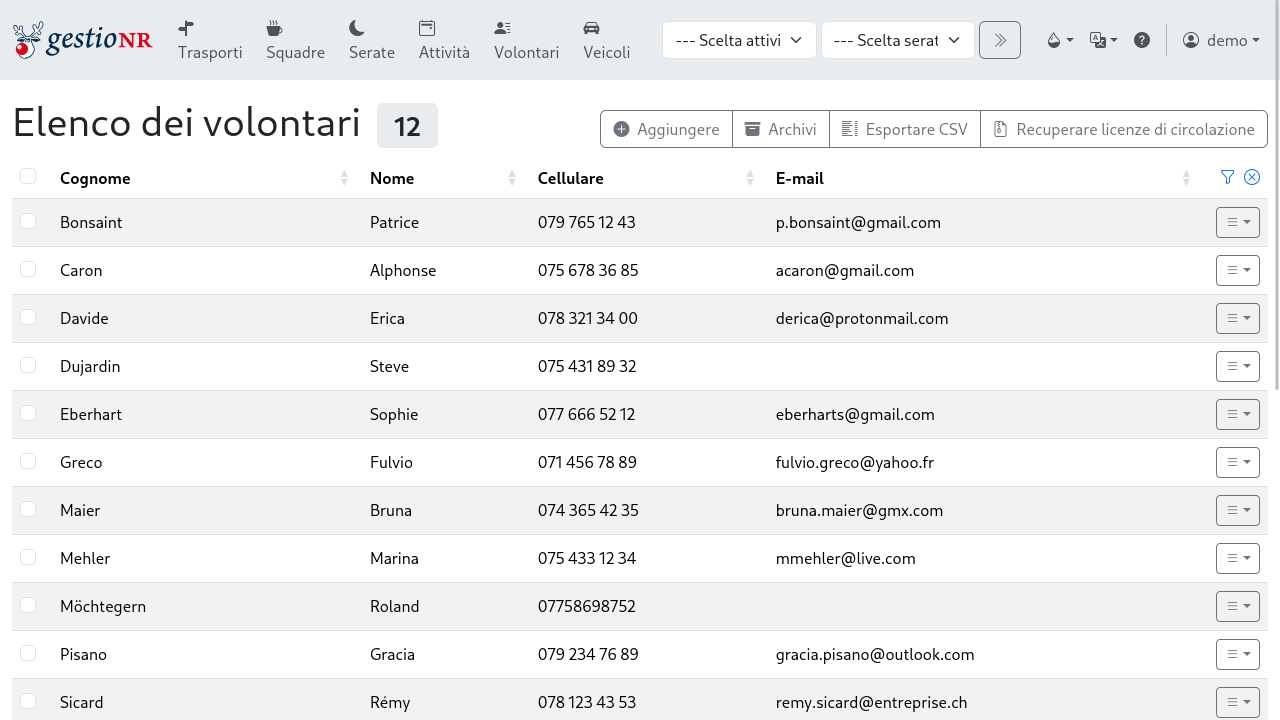Image resolution: width=1280 pixels, height=720 pixels.
Task: Clear filters with the circled X icon
Action: [1252, 177]
